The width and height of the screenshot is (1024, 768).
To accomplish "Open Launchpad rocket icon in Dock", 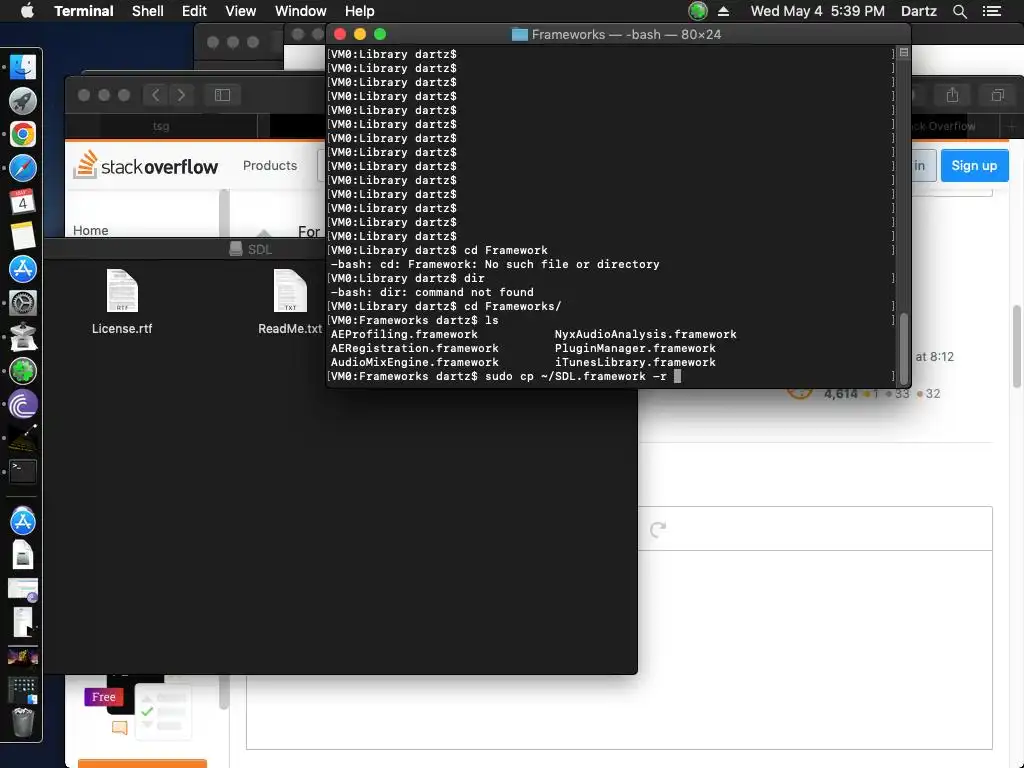I will coord(23,101).
